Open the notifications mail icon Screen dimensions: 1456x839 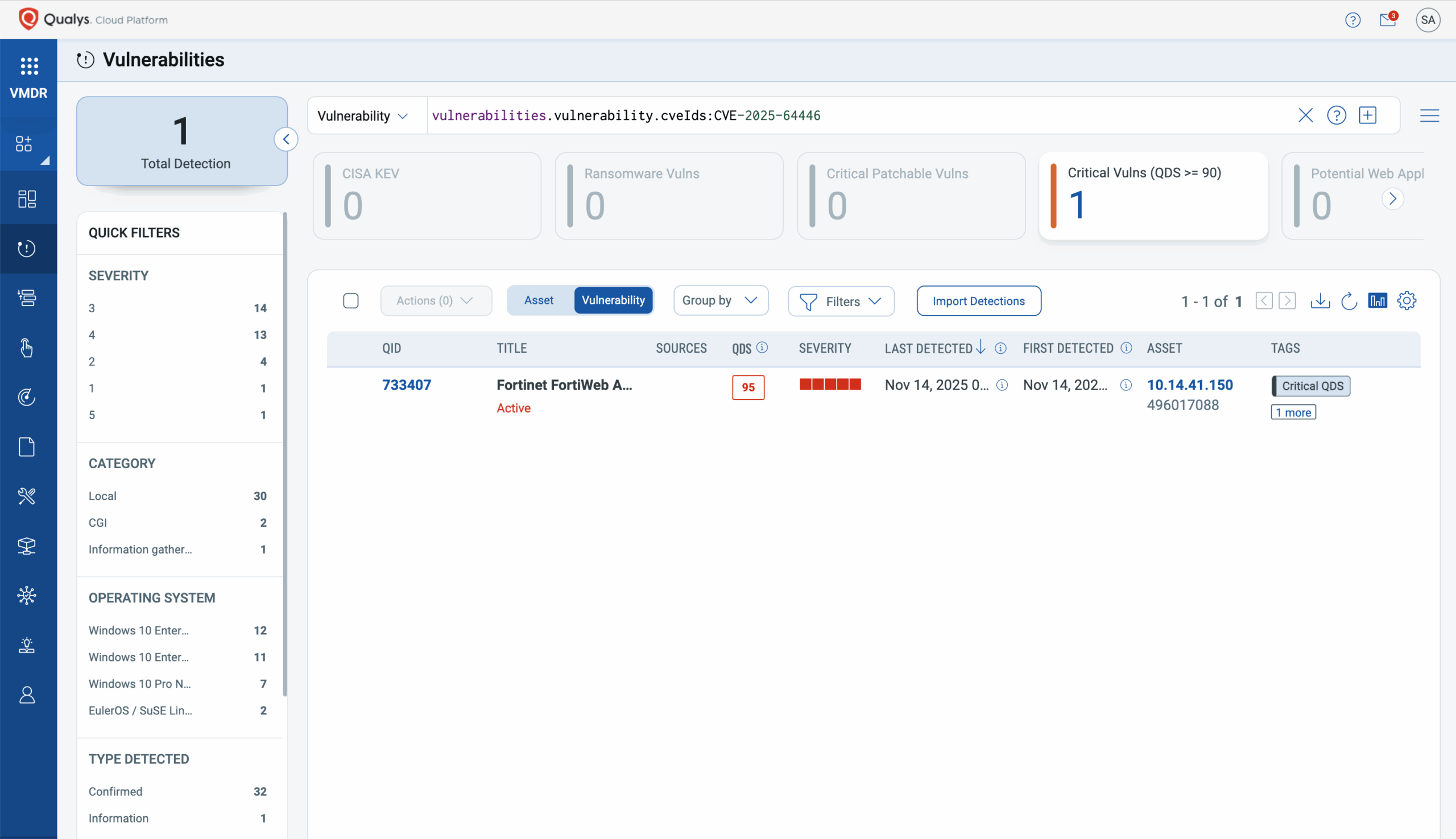1387,20
